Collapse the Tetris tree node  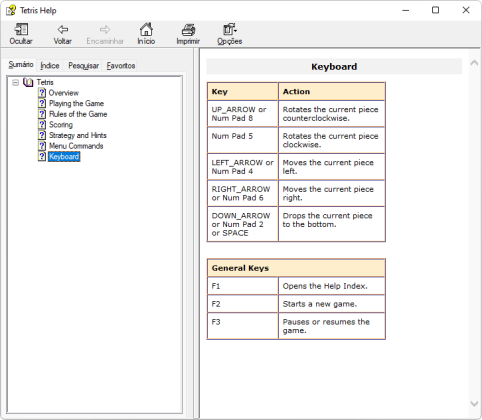pyautogui.click(x=15, y=82)
